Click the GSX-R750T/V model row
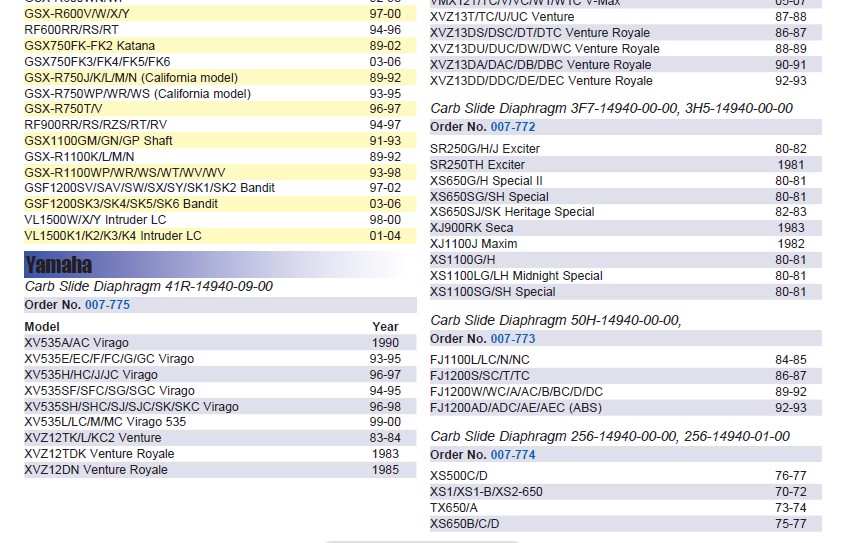The height and width of the screenshot is (543, 843). pos(220,109)
